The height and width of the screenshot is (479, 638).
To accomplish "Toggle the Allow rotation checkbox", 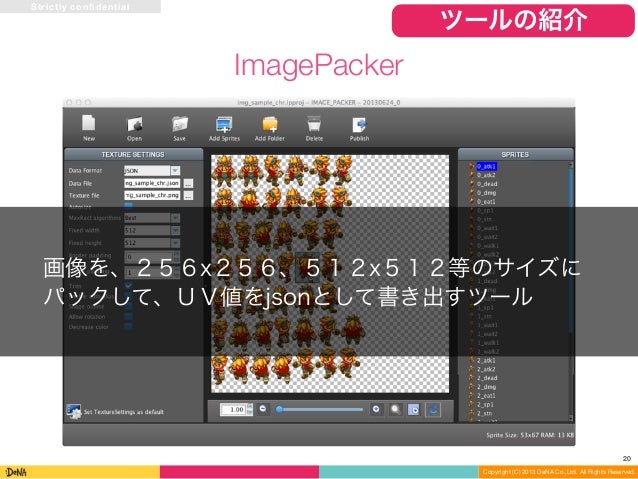I will pyautogui.click(x=128, y=317).
